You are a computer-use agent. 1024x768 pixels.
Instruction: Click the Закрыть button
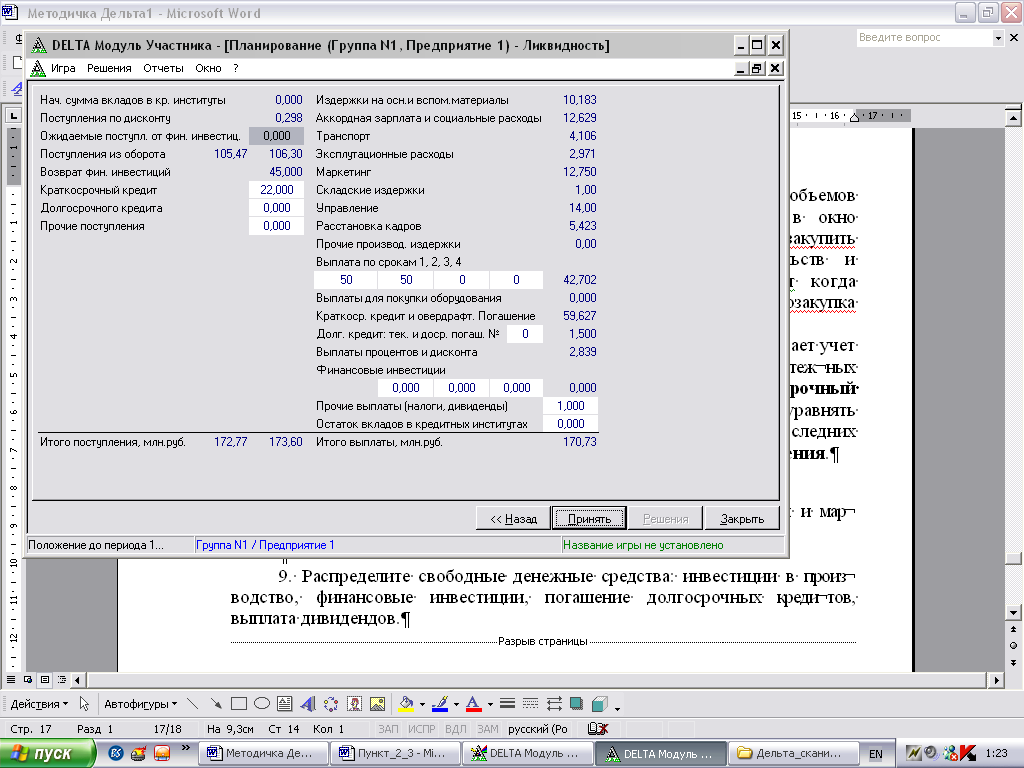tap(742, 519)
